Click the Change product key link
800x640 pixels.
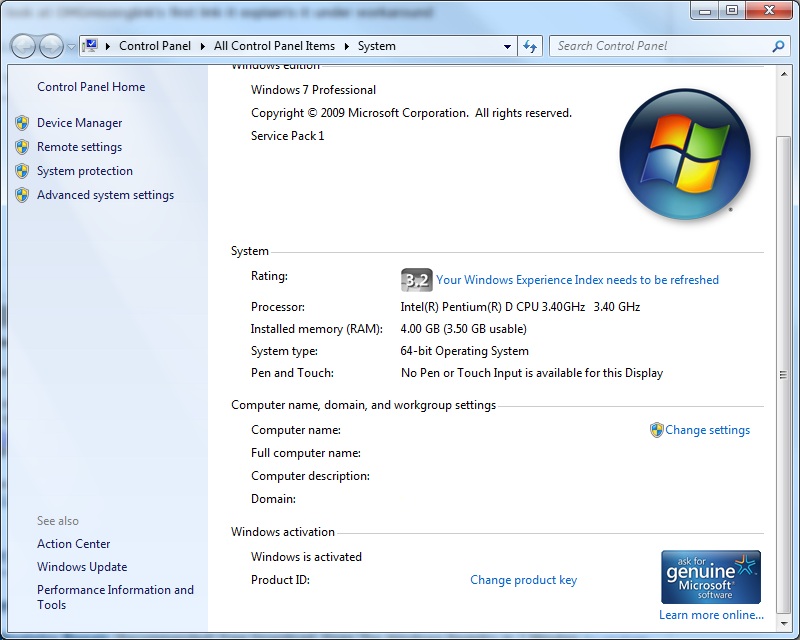(x=523, y=580)
